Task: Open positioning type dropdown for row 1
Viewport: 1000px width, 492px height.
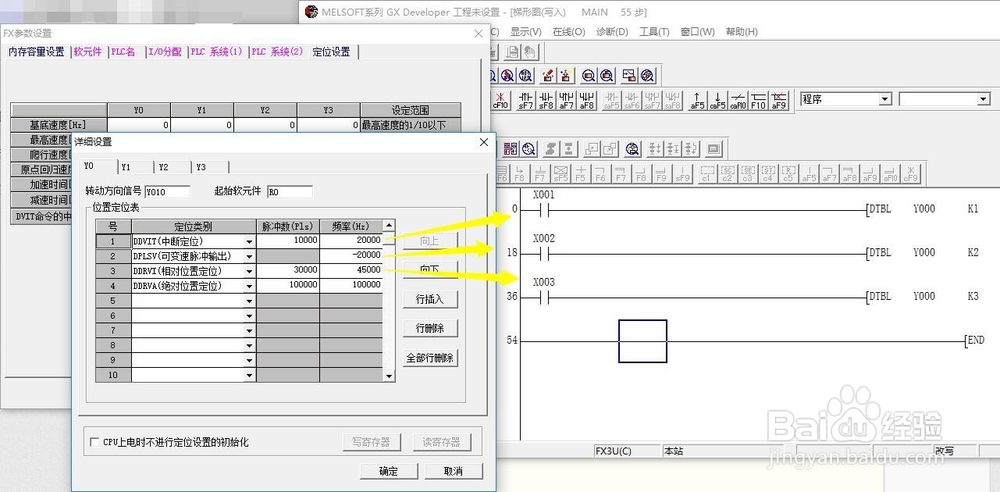Action: (249, 241)
